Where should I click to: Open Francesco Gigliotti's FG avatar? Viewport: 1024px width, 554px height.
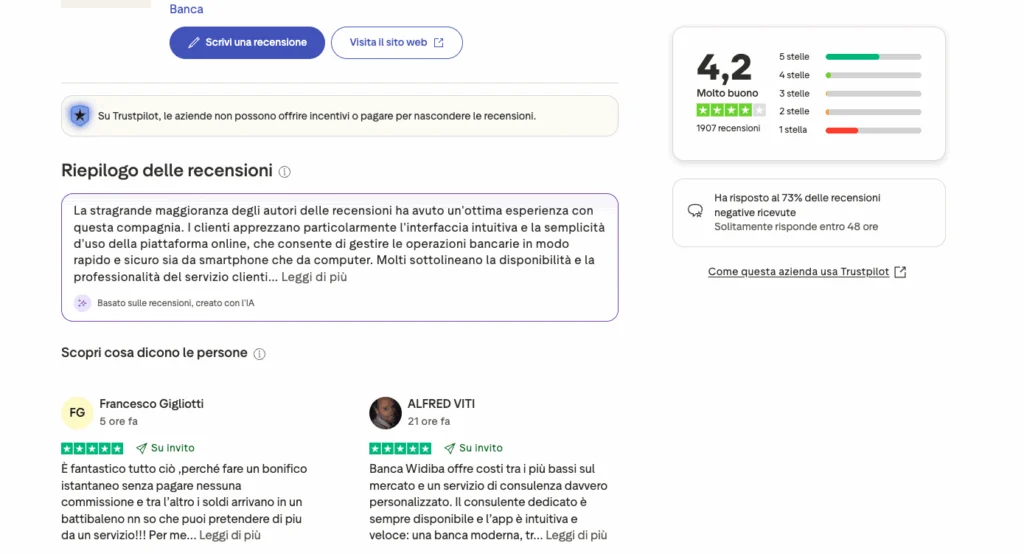coord(77,413)
